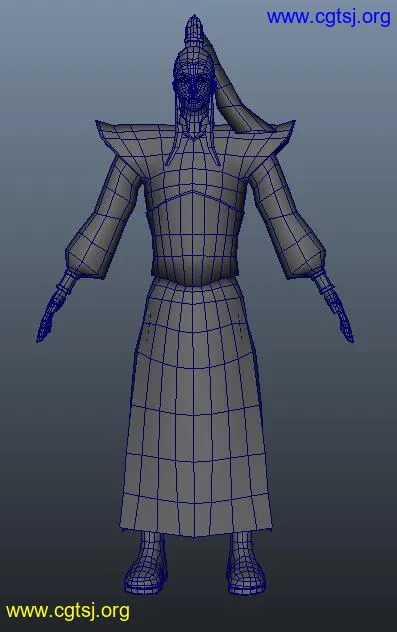
Task: Open the blue www.cgtsj.org watermark link
Action: click(328, 18)
